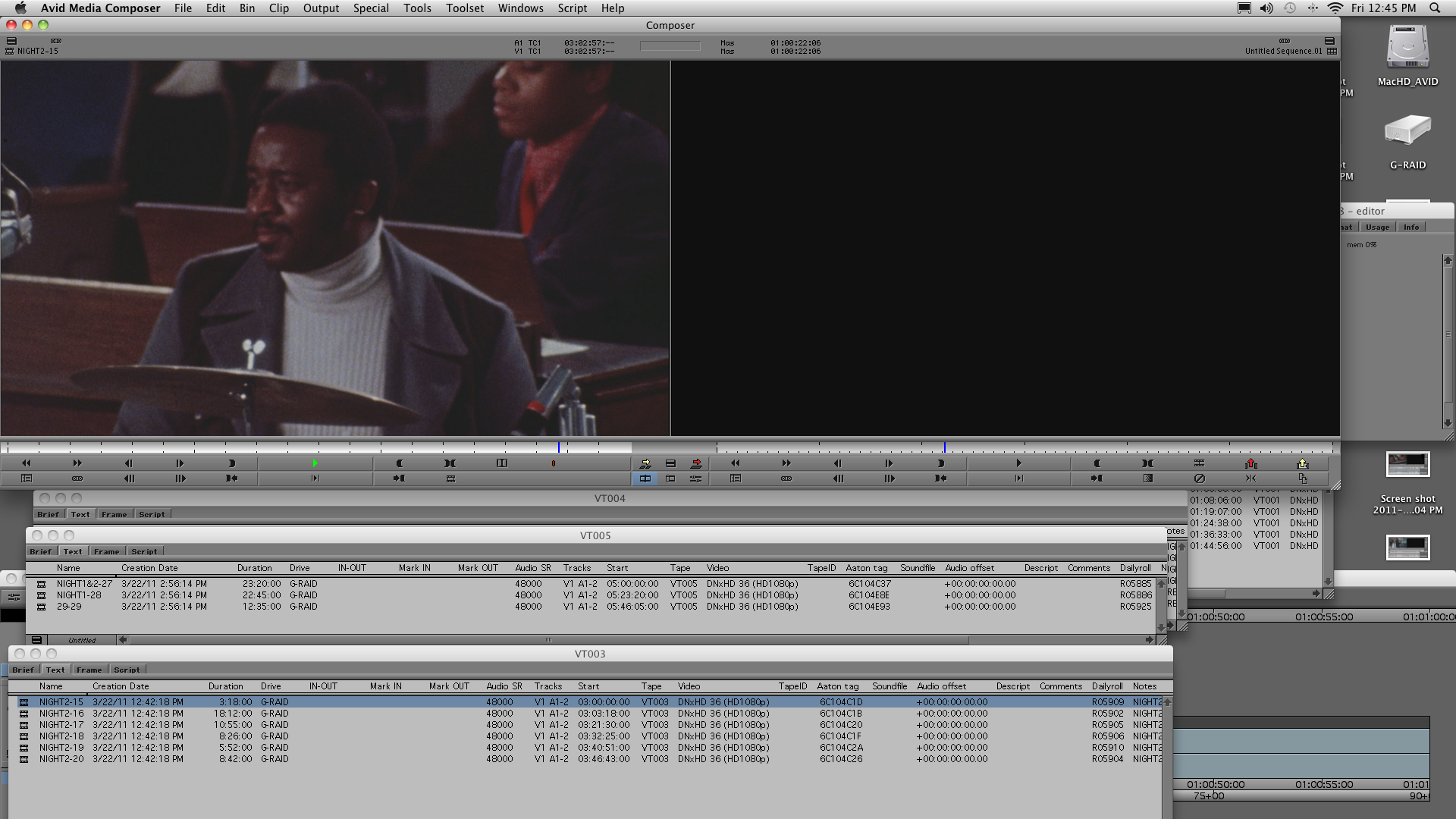The width and height of the screenshot is (1456, 819).
Task: Select NIGHT2-17 clip in VT003 bin
Action: click(61, 724)
